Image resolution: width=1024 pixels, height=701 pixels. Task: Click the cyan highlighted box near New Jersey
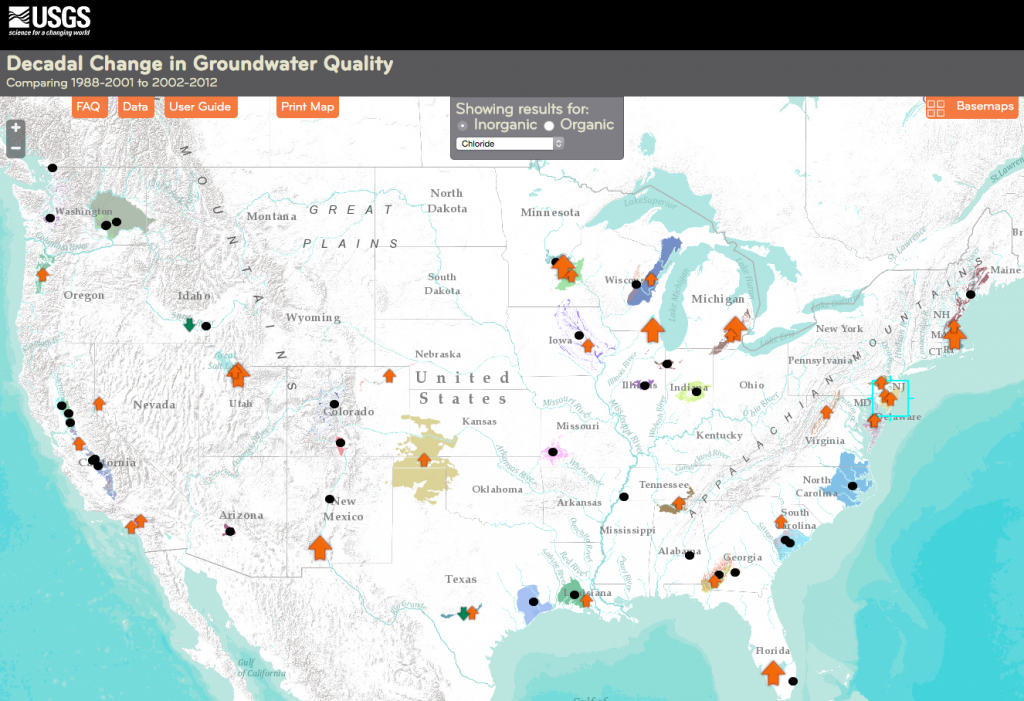[x=889, y=398]
